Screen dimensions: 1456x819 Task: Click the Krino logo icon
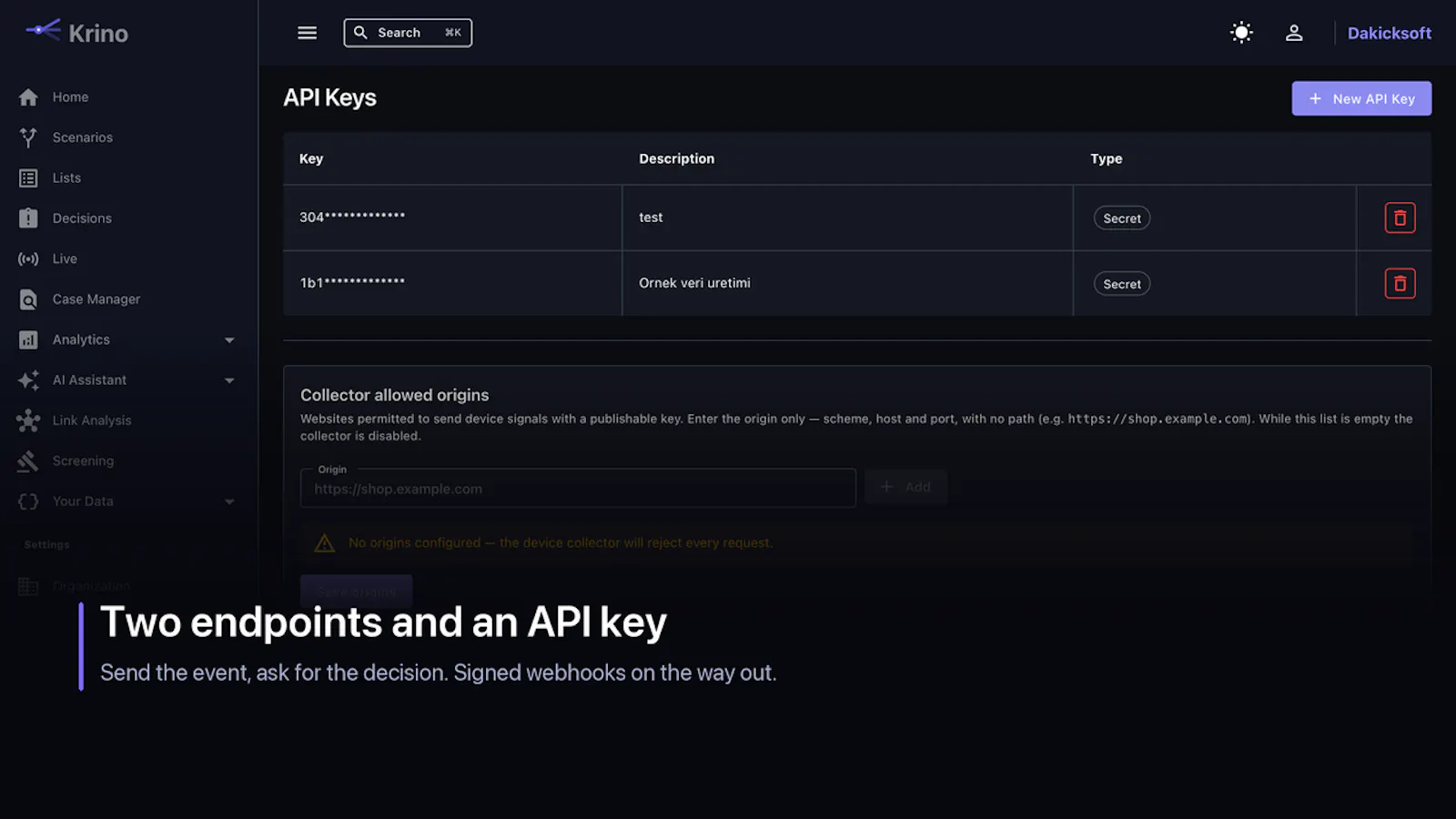[43, 30]
